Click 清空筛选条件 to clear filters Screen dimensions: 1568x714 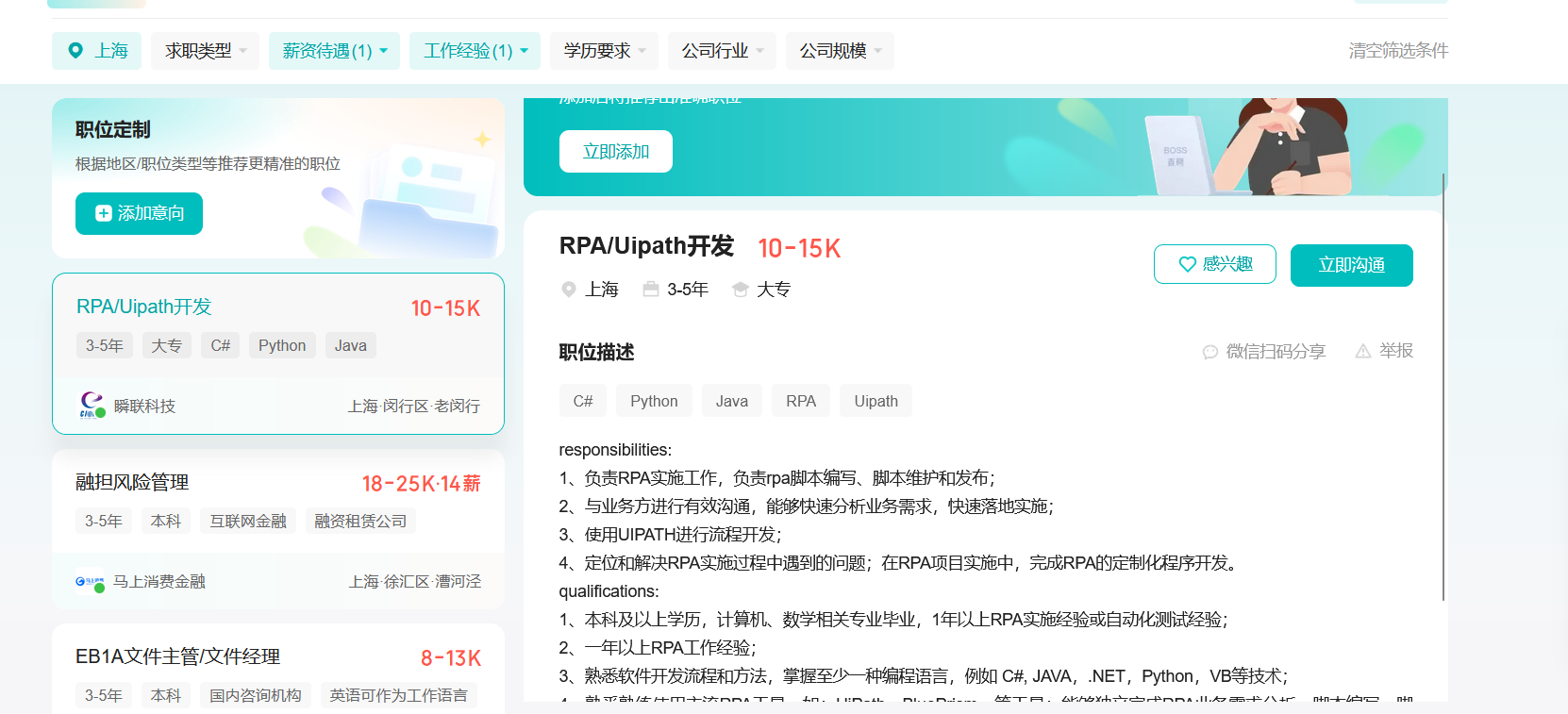[x=1397, y=51]
